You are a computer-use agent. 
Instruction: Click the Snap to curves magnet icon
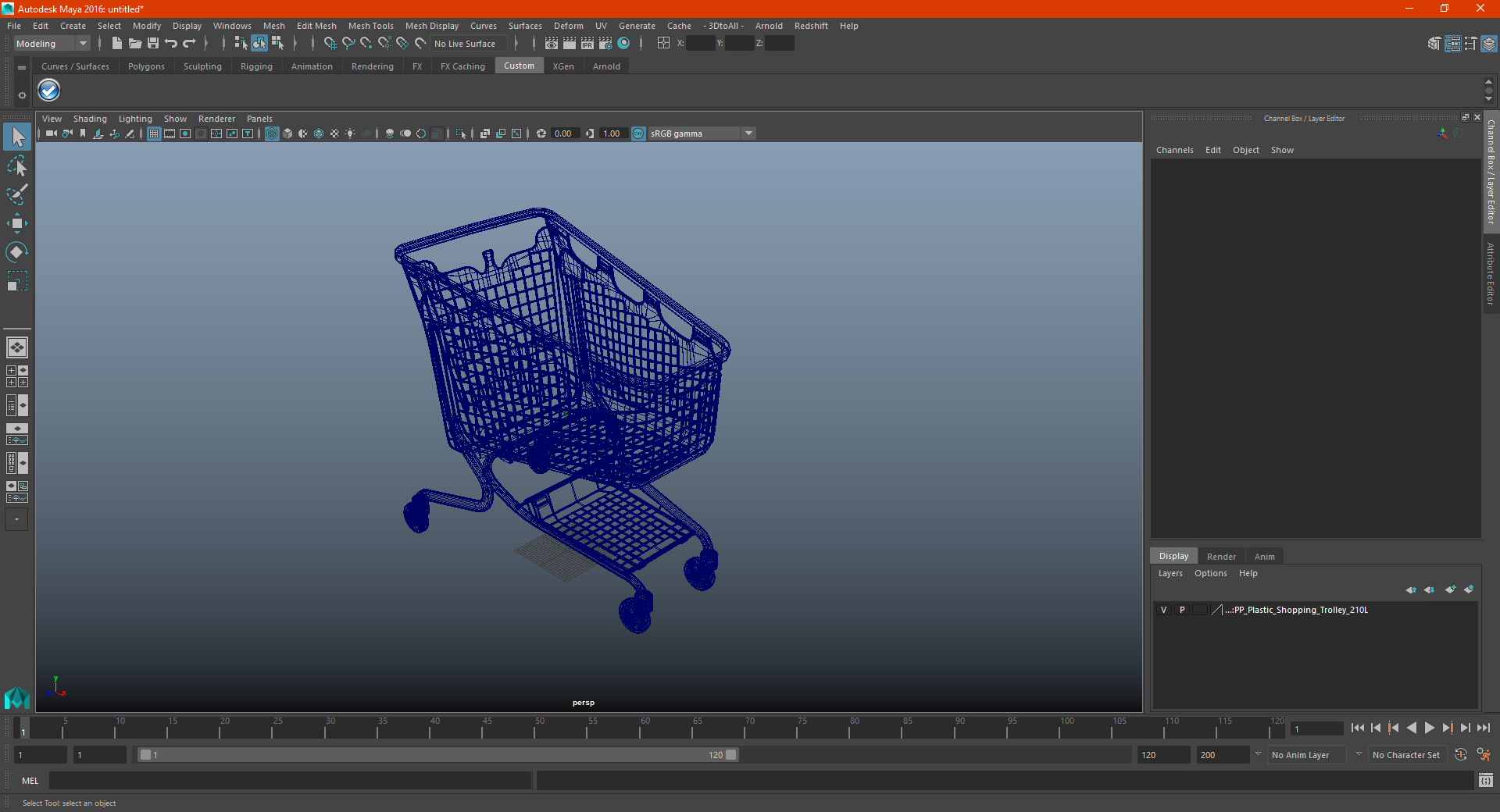[x=348, y=44]
